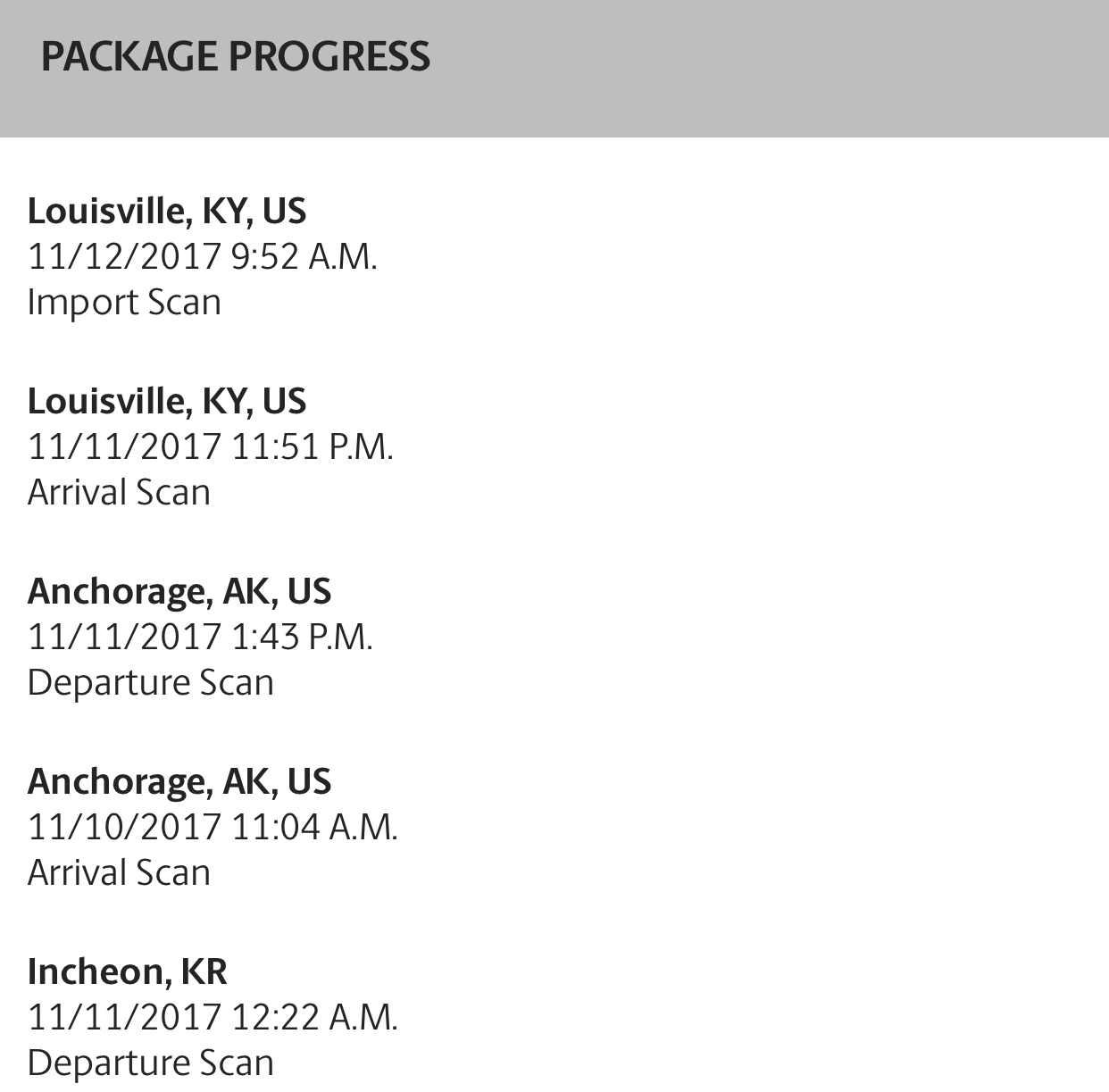
Task: Click the 11/10/2017 date
Action: (x=124, y=827)
